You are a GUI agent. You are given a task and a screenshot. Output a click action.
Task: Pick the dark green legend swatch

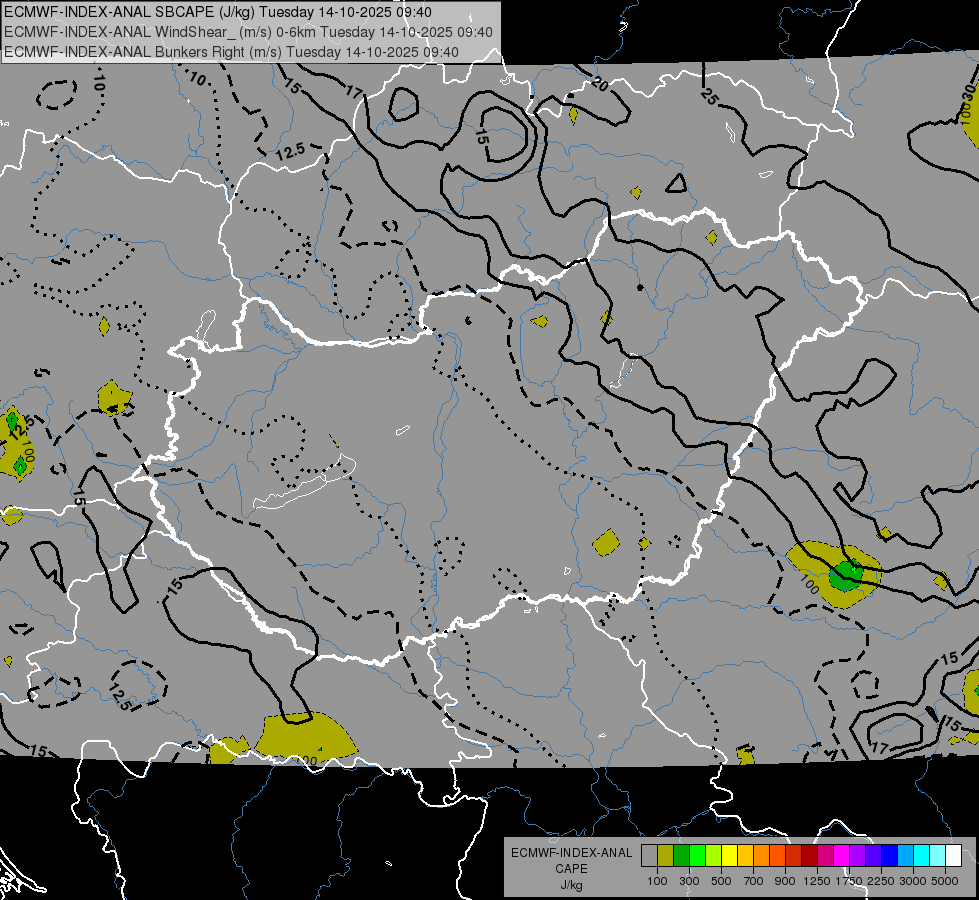point(681,855)
